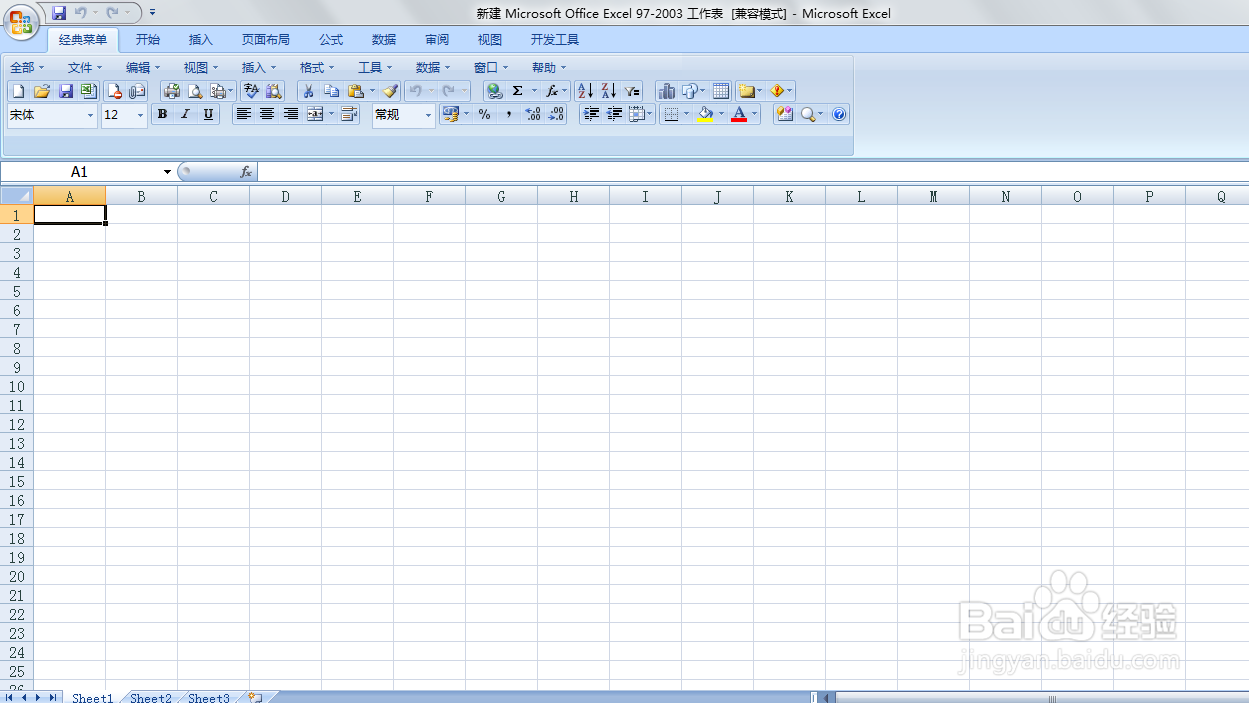Expand the Merge and Center dropdown arrow
Viewport: 1249px width, 703px height.
click(x=331, y=115)
